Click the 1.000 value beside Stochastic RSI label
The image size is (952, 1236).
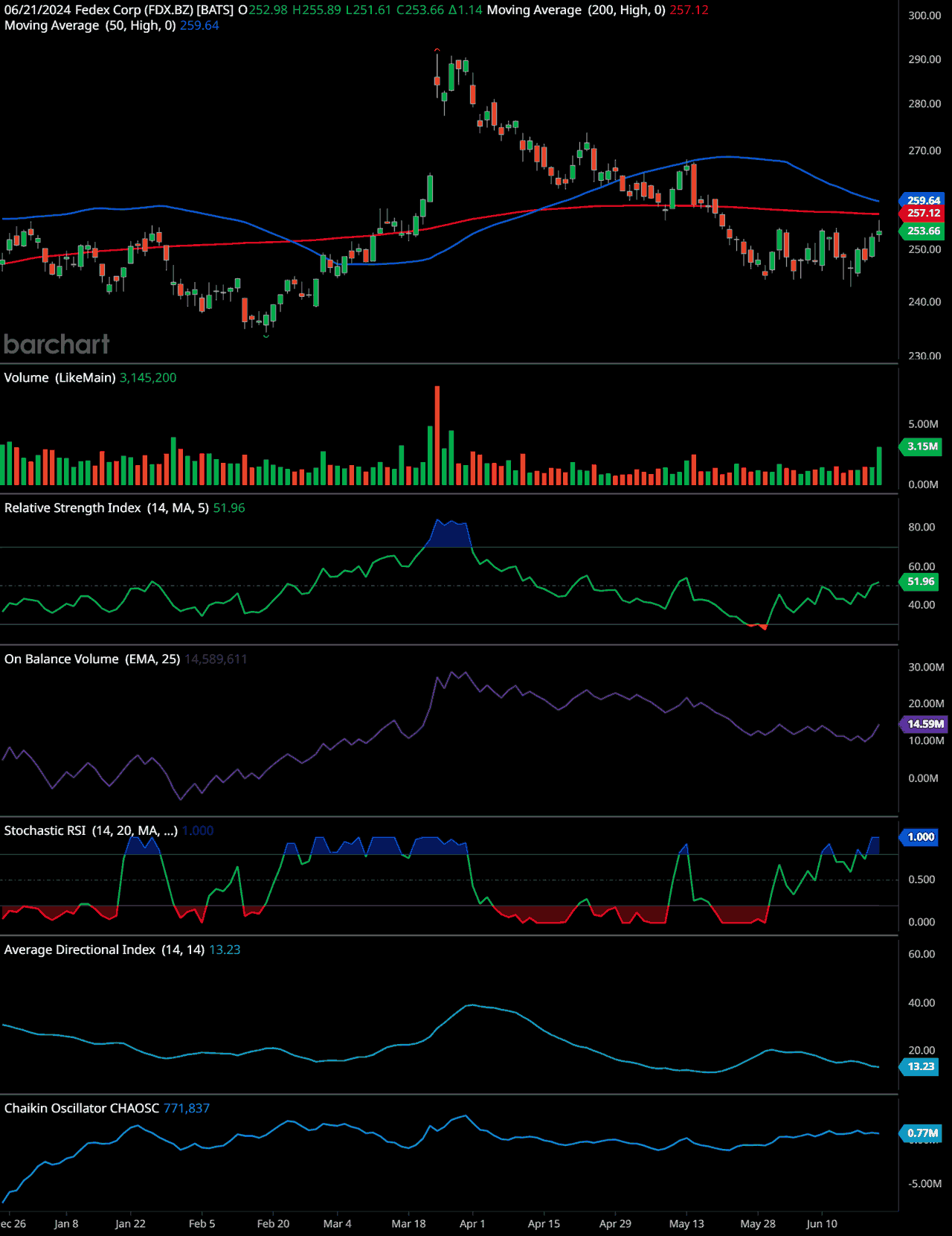tap(198, 831)
